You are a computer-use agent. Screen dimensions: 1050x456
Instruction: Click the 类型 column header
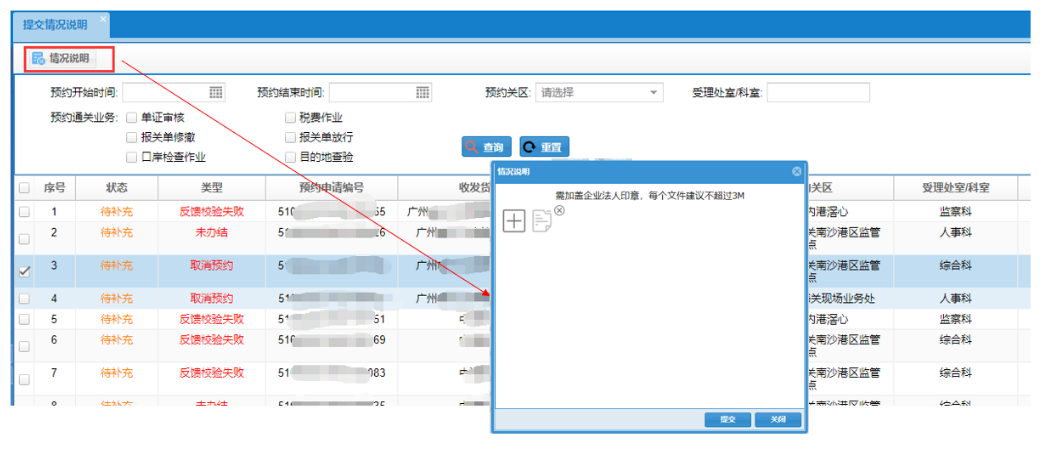click(x=212, y=188)
